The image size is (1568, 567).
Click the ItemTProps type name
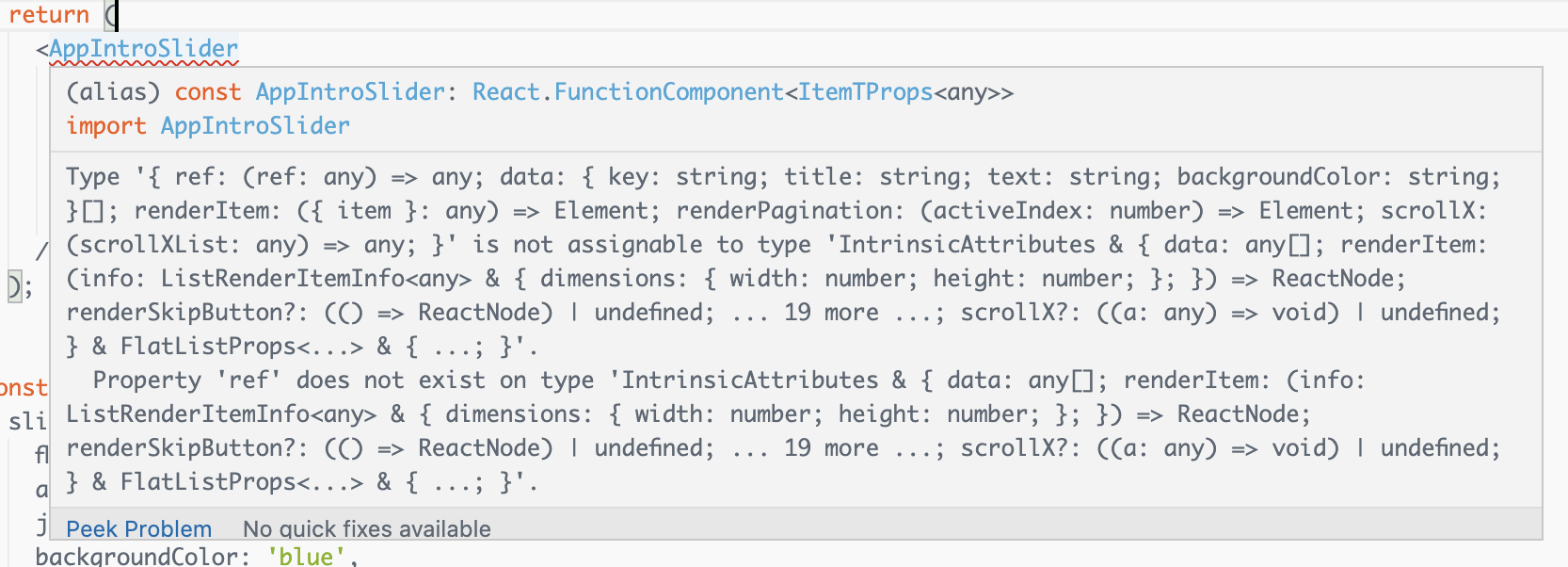866,92
